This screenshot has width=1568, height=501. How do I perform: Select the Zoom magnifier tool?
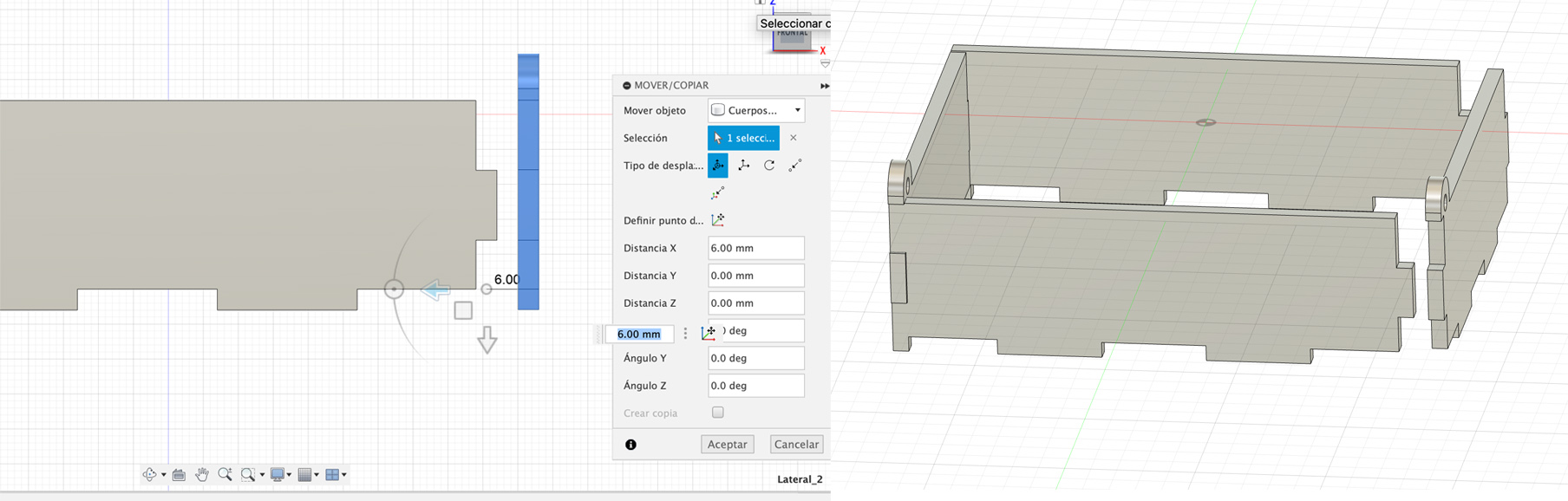pos(225,474)
